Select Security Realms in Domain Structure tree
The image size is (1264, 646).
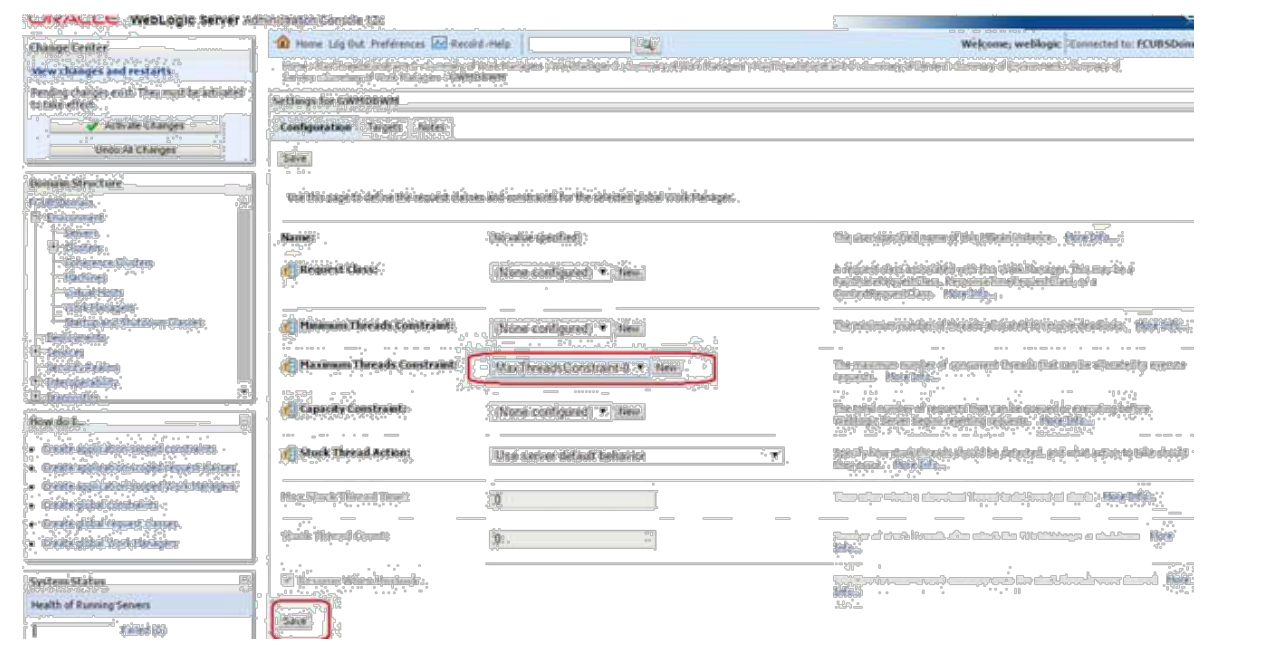pos(82,367)
